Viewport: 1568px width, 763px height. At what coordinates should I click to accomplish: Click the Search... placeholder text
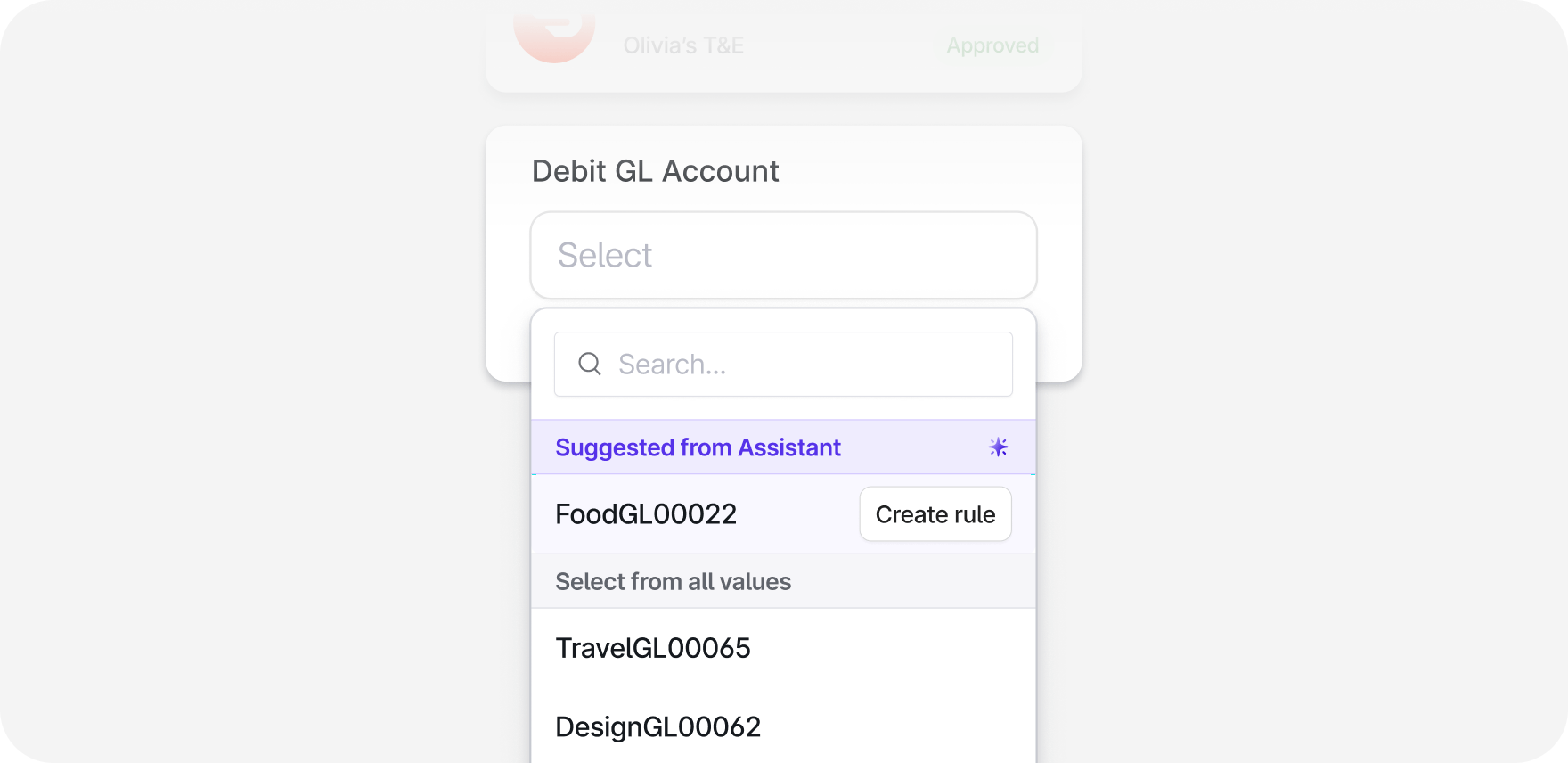673,365
